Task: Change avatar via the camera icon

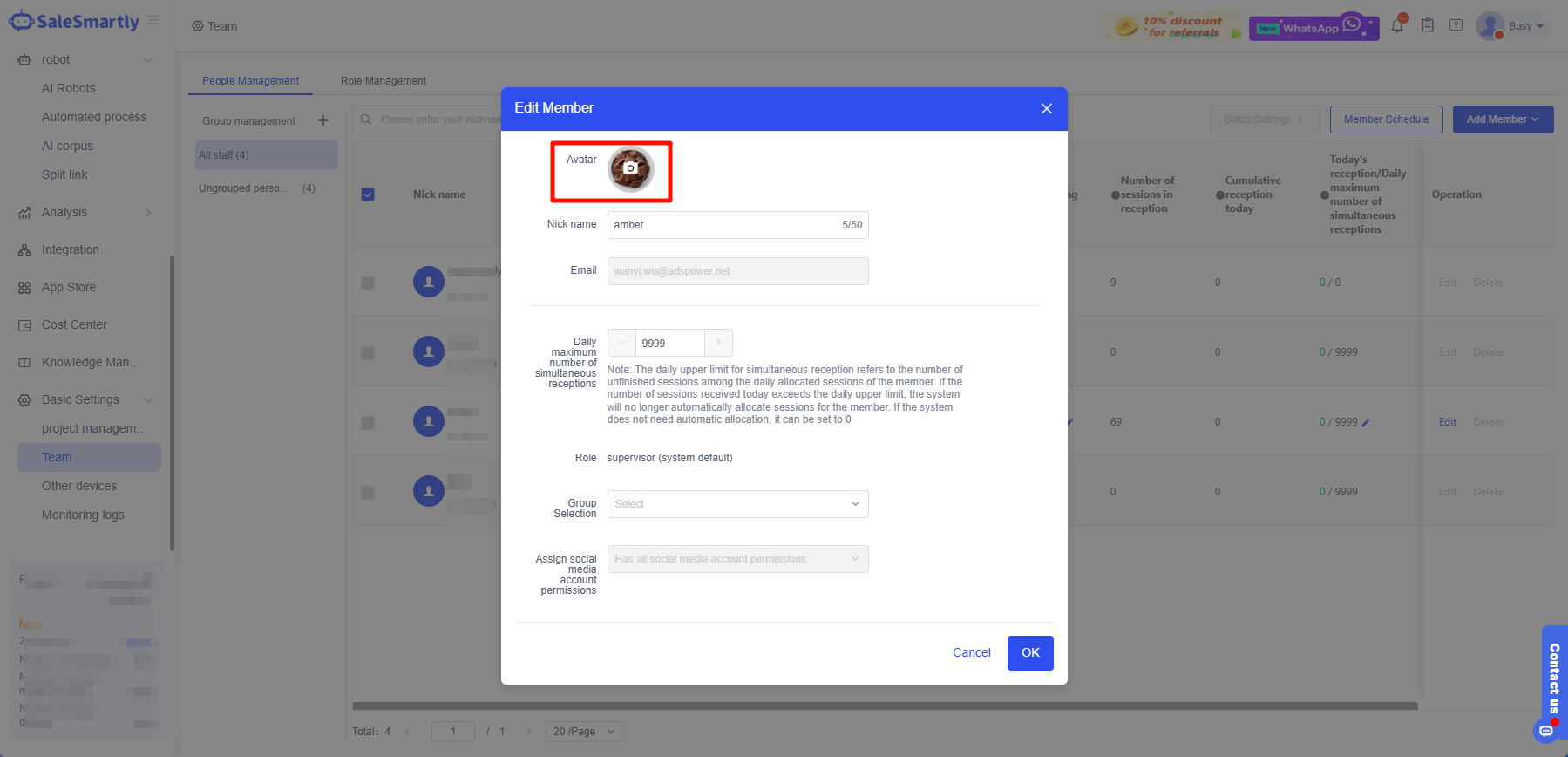Action: click(x=631, y=168)
